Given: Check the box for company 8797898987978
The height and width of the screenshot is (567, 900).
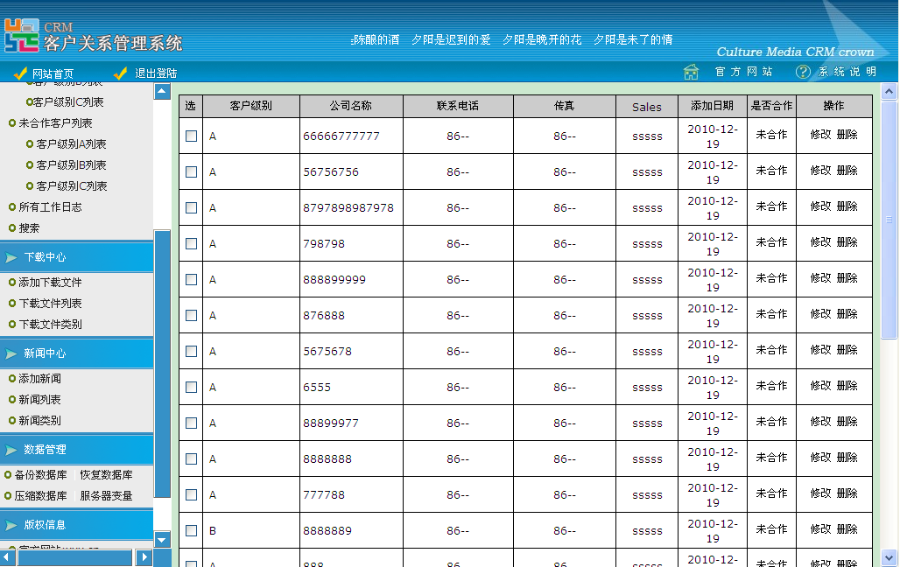Looking at the screenshot, I should (191, 208).
